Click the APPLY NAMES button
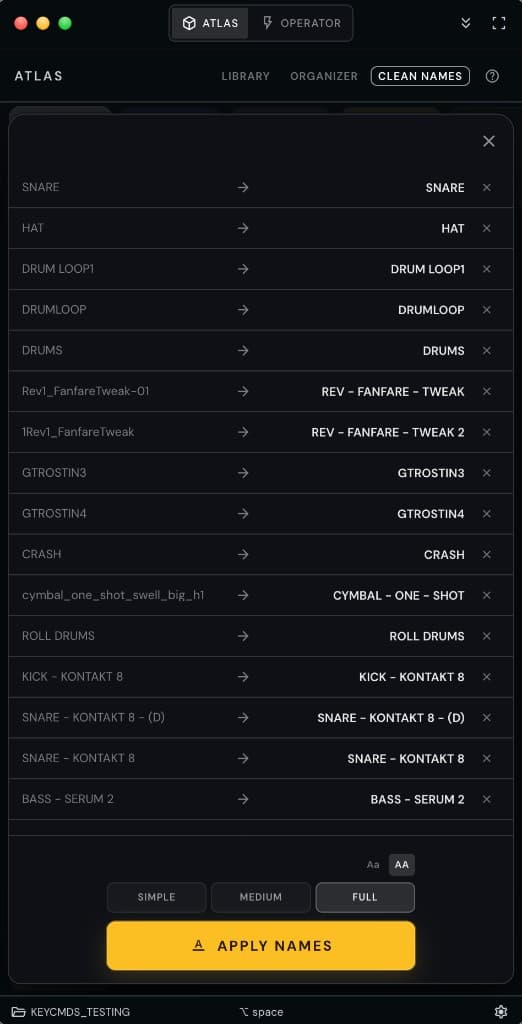 pos(261,946)
